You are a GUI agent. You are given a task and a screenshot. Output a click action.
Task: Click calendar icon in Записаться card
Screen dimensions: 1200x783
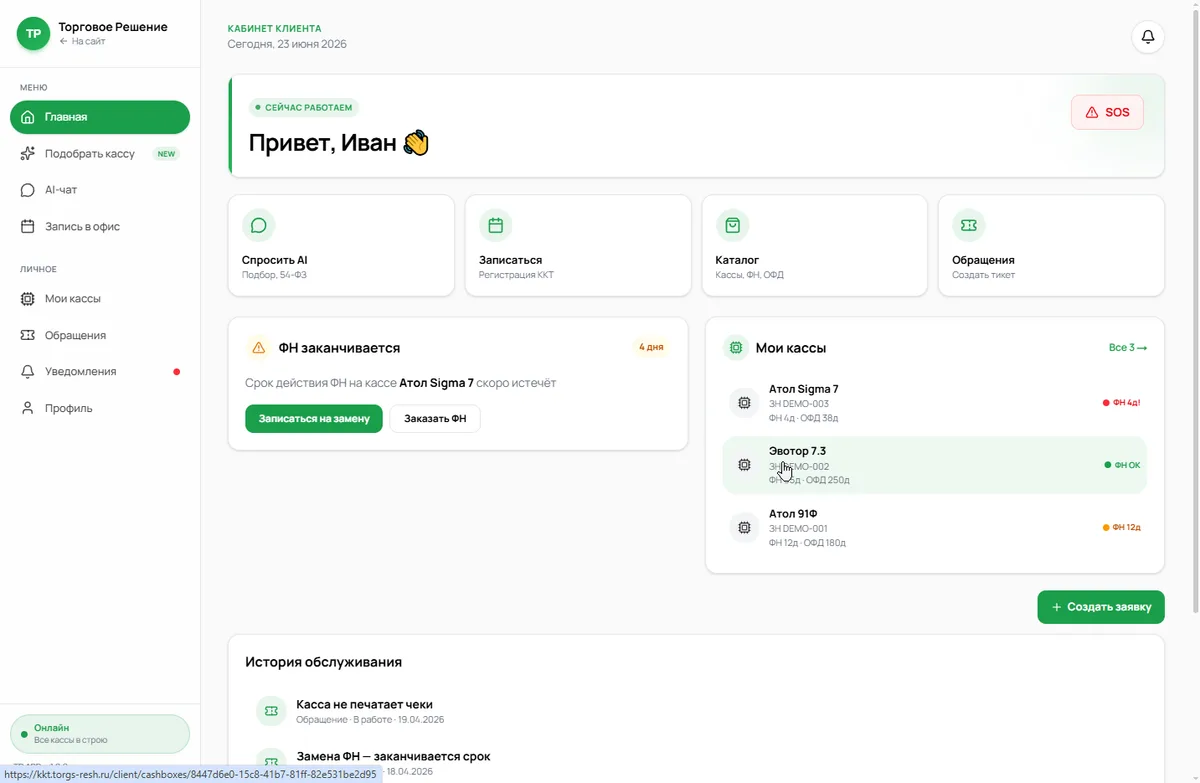pos(495,225)
